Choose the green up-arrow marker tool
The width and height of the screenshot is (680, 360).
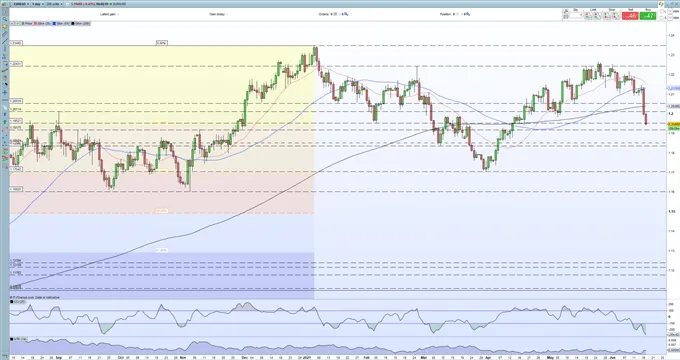(x=5, y=122)
